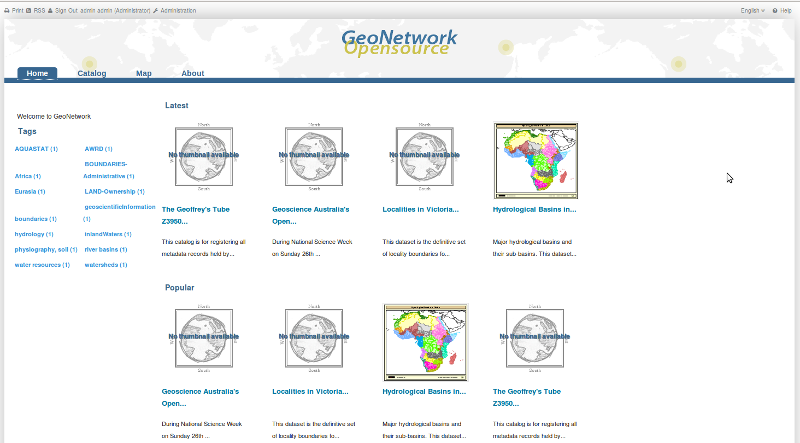Click the Help question-mark icon
800x443 pixels.
774,10
